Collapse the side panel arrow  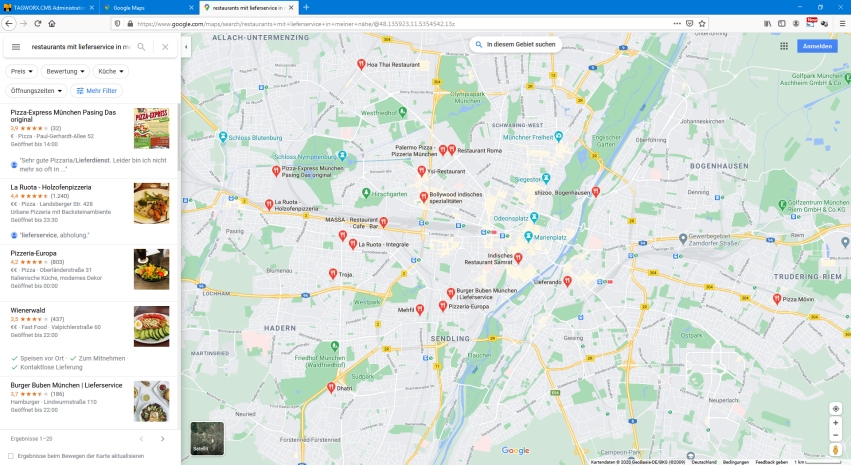pos(186,47)
